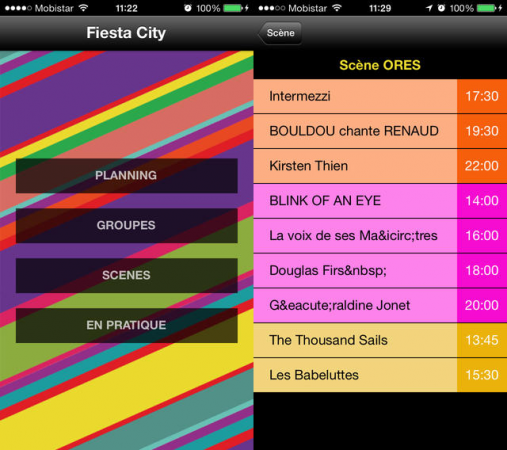This screenshot has width=507, height=450.
Task: Select the Intermezzi performance row
Action: tap(380, 96)
